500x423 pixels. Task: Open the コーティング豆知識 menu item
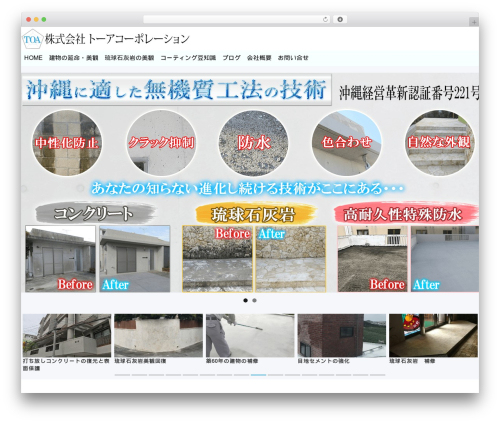coord(188,58)
